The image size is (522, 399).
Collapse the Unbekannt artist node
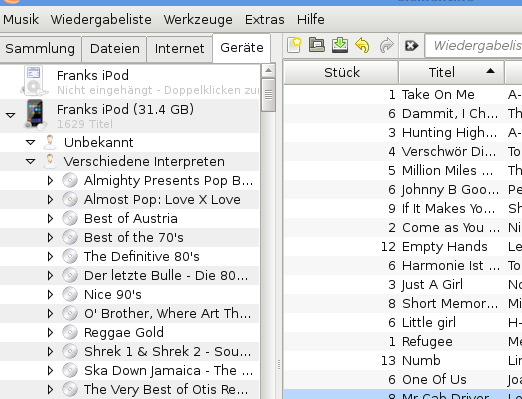(30, 143)
